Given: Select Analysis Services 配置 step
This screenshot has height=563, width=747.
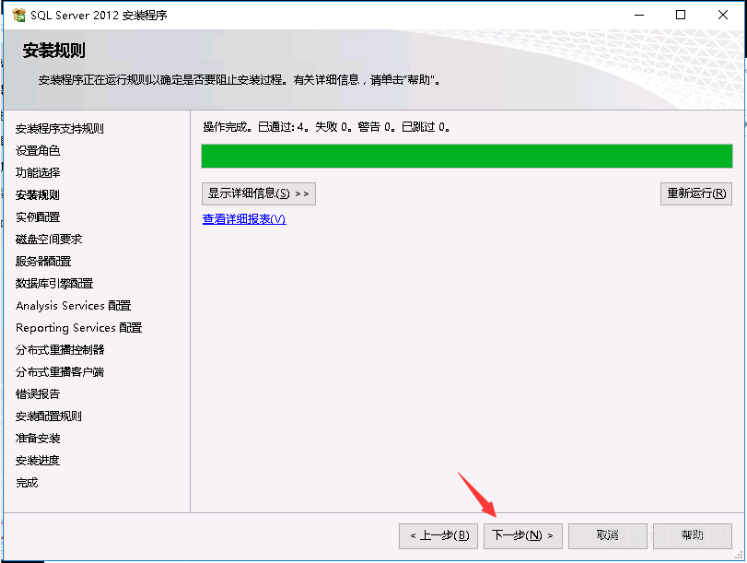Looking at the screenshot, I should [73, 306].
